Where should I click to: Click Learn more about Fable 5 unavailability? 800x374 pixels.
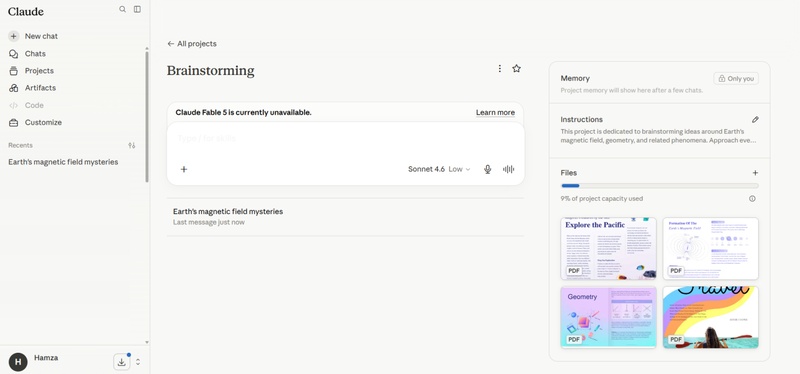click(x=495, y=113)
